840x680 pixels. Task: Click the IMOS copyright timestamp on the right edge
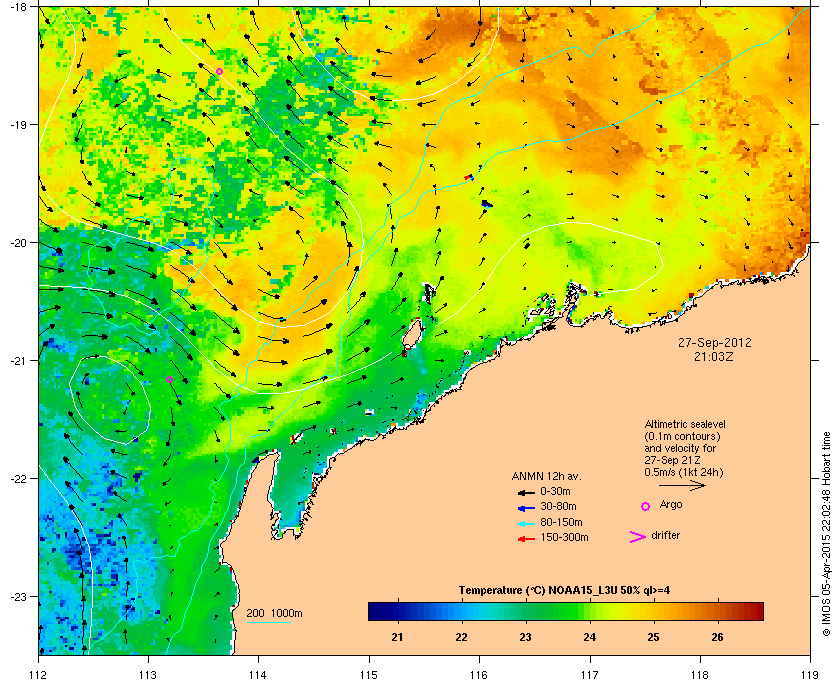coord(826,535)
